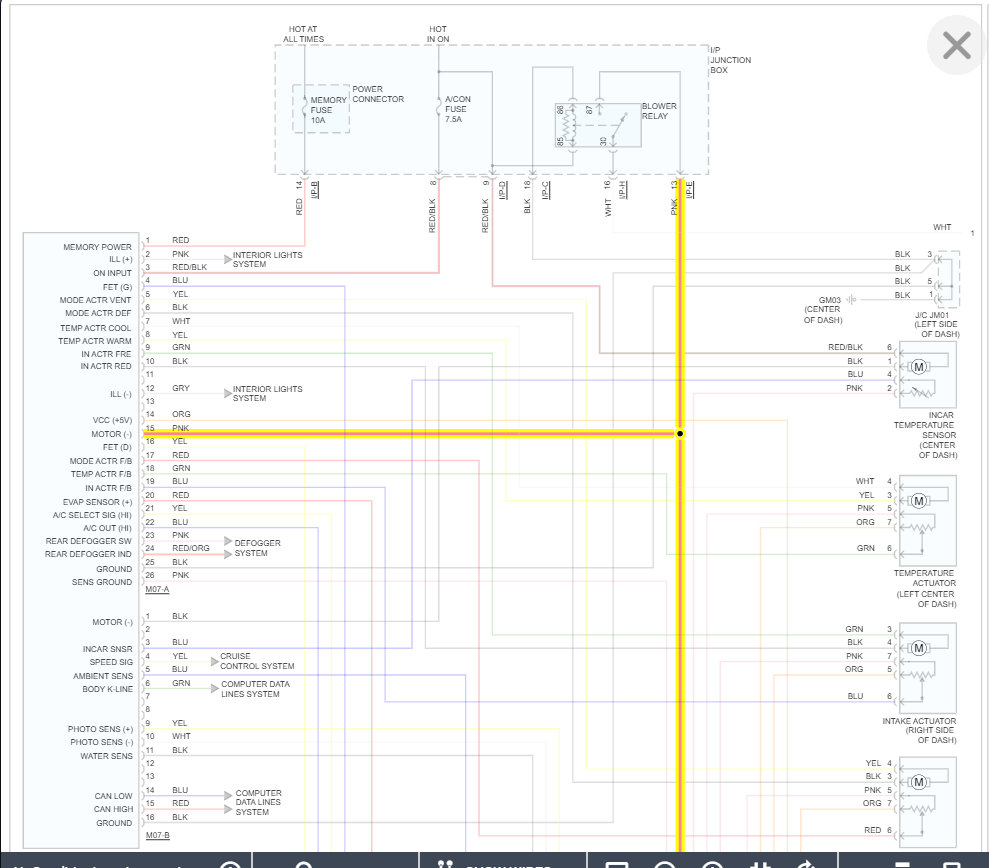The width and height of the screenshot is (989, 868).
Task: Select the POWER CONNECTOR label
Action: tap(378, 94)
